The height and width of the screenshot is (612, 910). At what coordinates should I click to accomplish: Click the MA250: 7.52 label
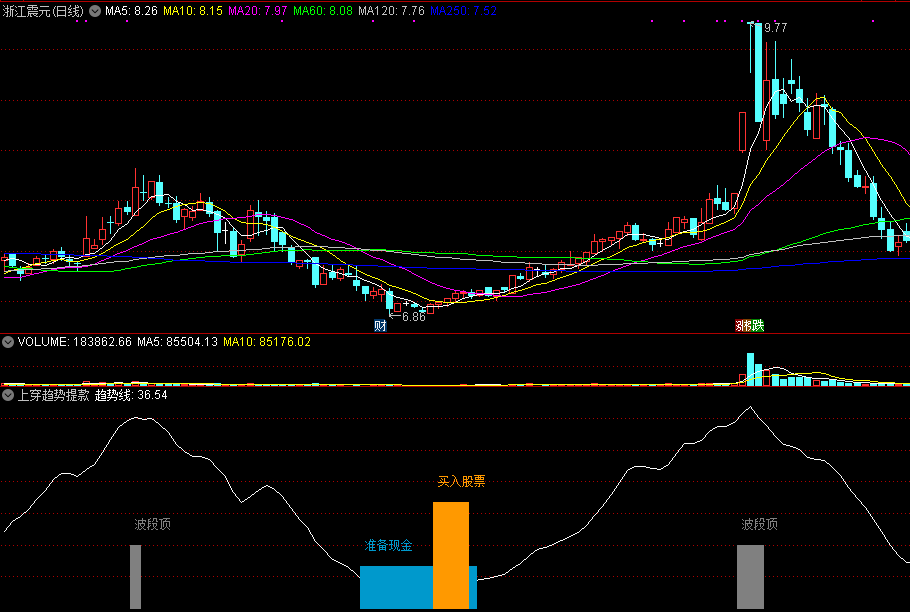(x=463, y=11)
